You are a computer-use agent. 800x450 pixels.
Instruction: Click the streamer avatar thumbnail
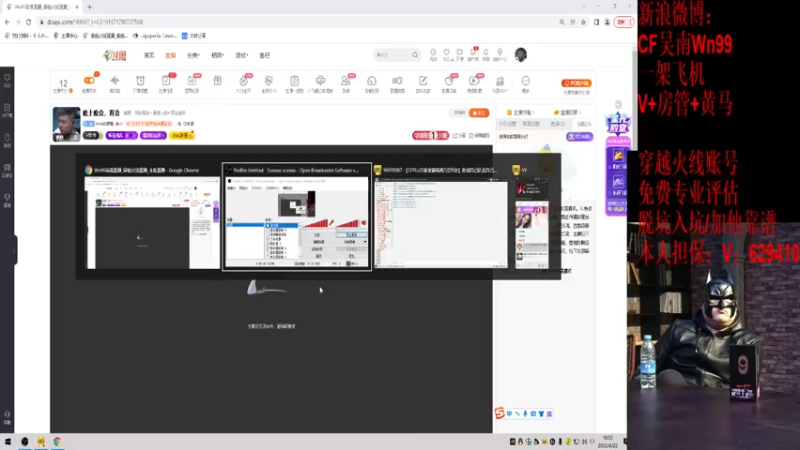66,124
